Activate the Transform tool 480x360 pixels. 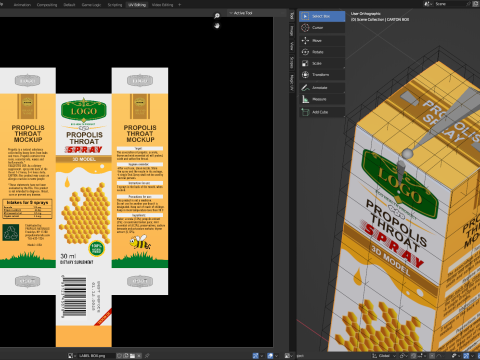point(322,75)
